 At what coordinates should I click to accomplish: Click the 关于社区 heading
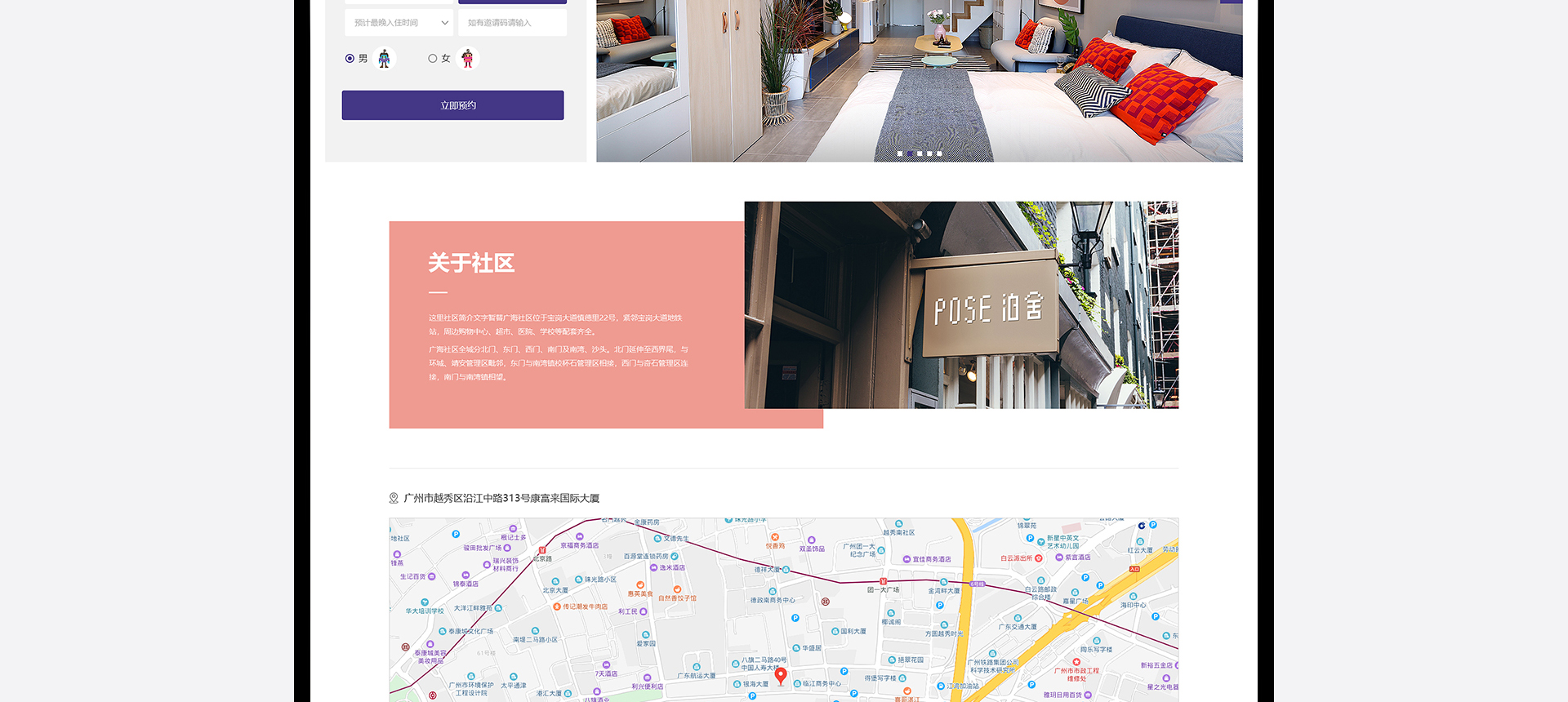(x=471, y=263)
